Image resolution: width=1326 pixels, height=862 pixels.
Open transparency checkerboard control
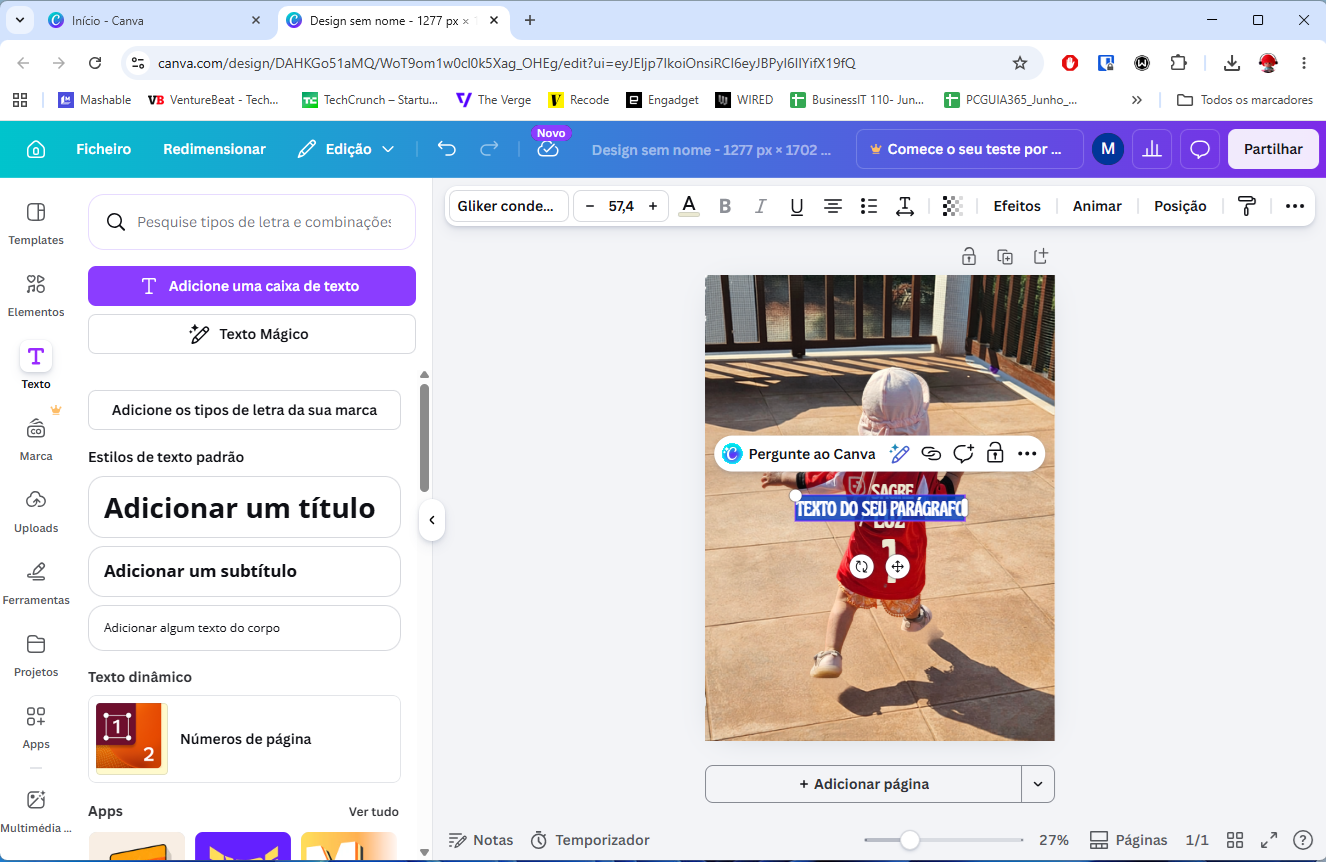[x=953, y=206]
